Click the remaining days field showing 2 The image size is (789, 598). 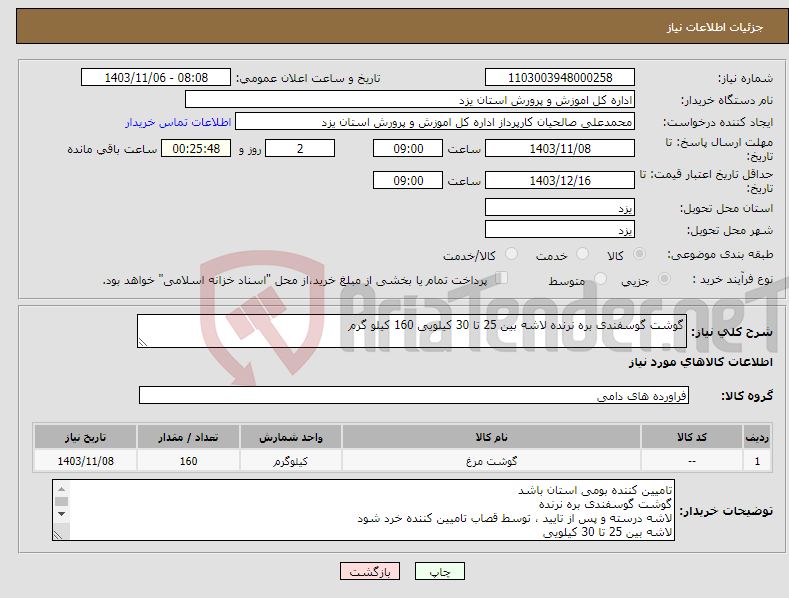(300, 148)
